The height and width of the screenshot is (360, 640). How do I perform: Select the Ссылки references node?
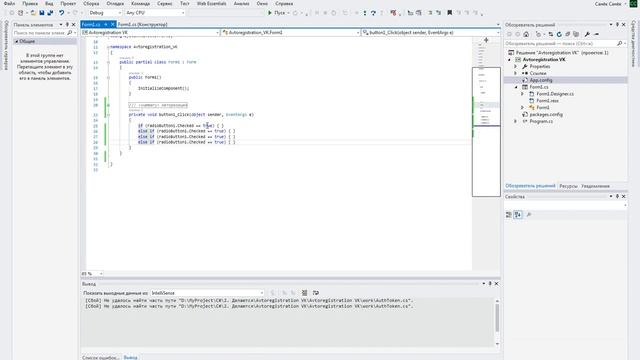coord(538,73)
